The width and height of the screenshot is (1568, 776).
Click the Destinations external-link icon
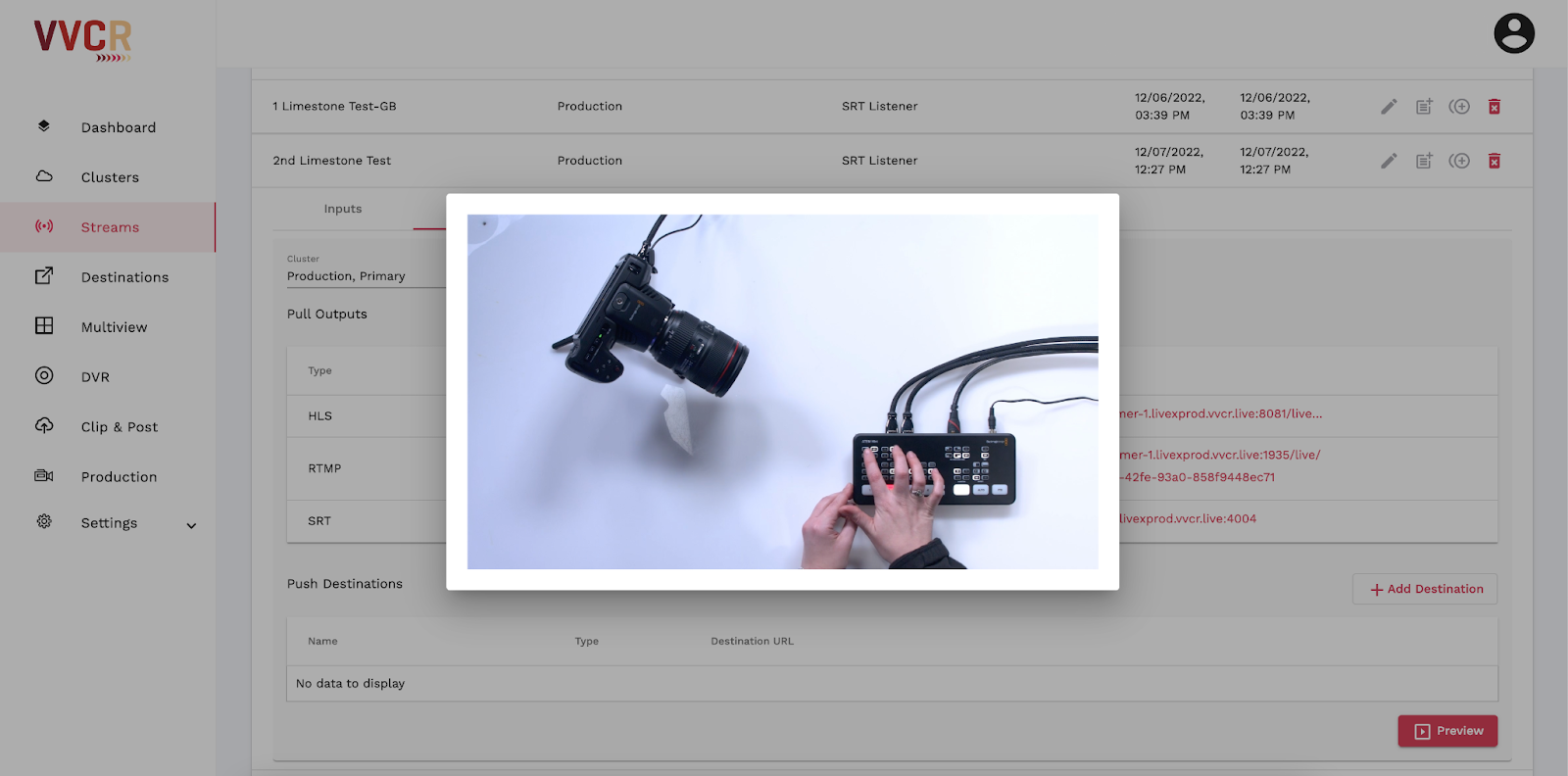tap(44, 276)
